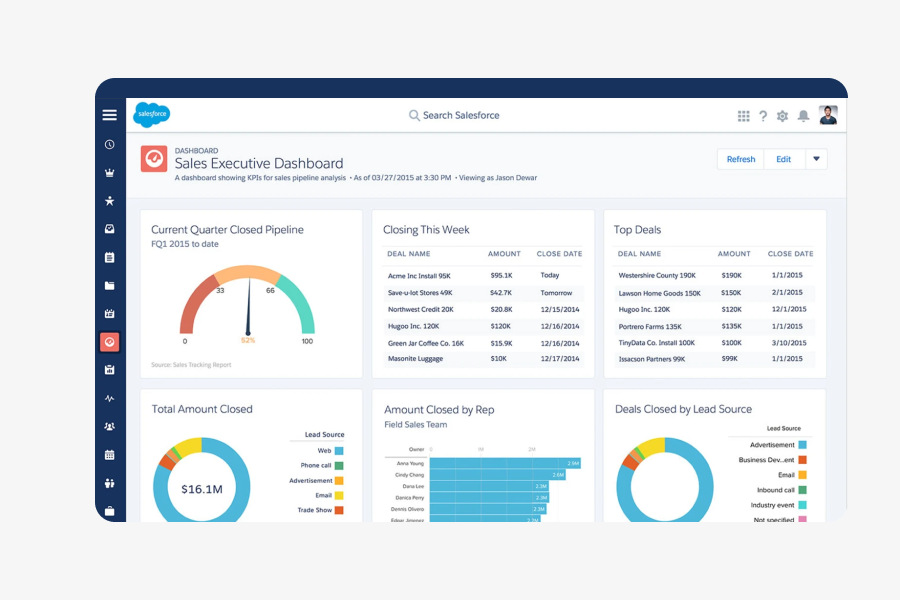Open the user profile avatar
The height and width of the screenshot is (600, 900).
coord(828,115)
